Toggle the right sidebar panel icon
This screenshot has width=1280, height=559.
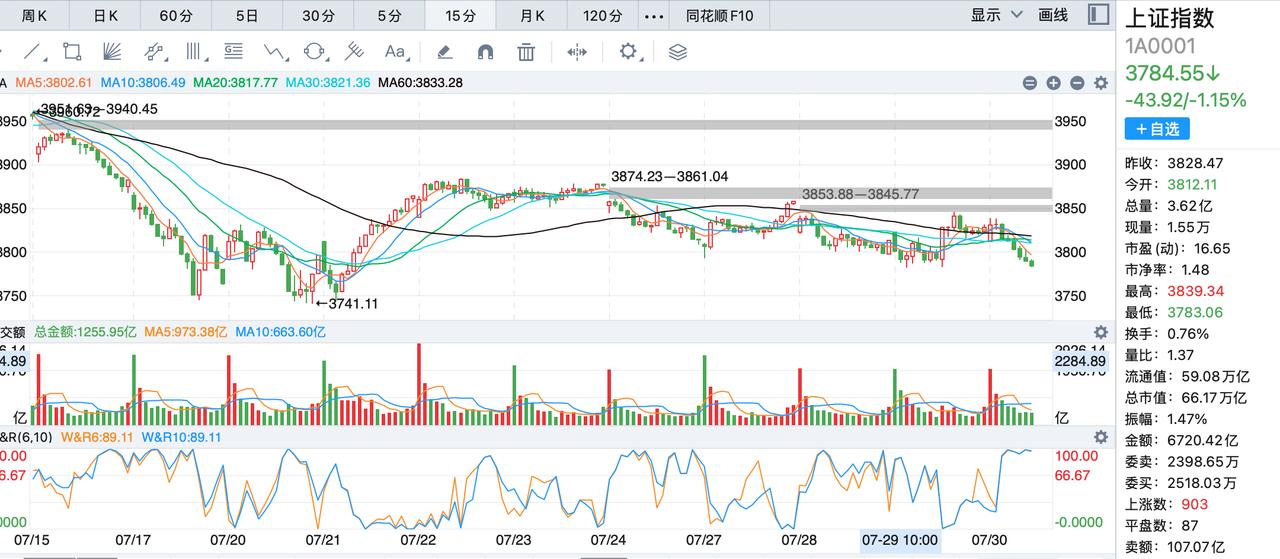1098,15
